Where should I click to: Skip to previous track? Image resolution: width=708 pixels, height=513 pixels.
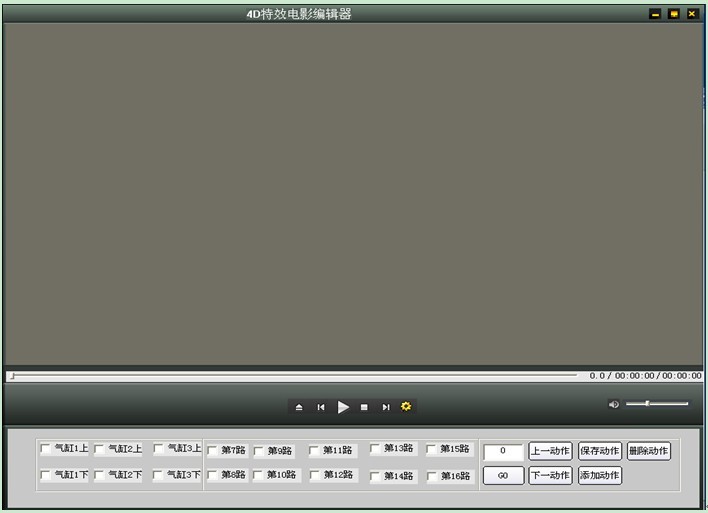321,407
